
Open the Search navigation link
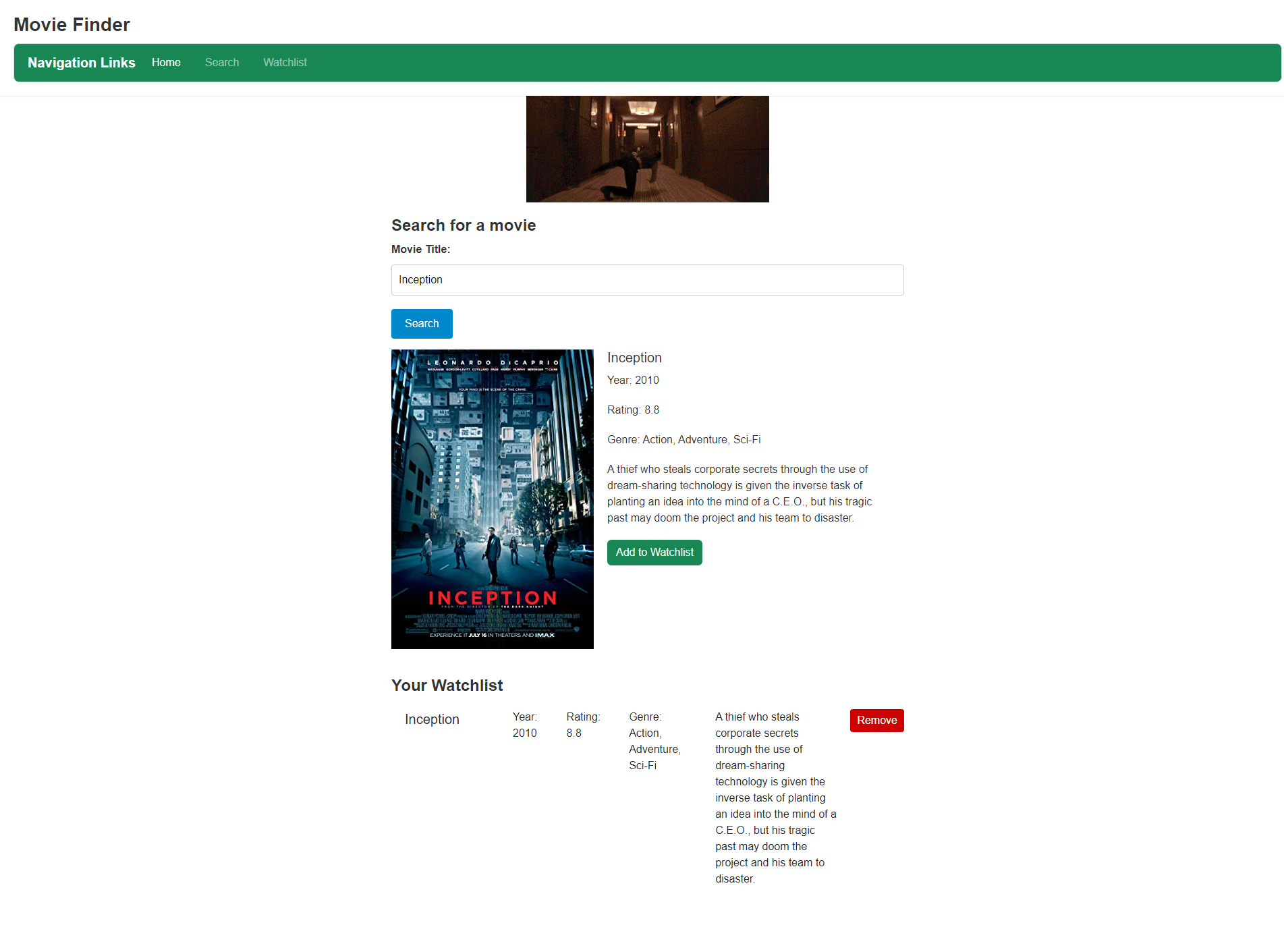(221, 62)
